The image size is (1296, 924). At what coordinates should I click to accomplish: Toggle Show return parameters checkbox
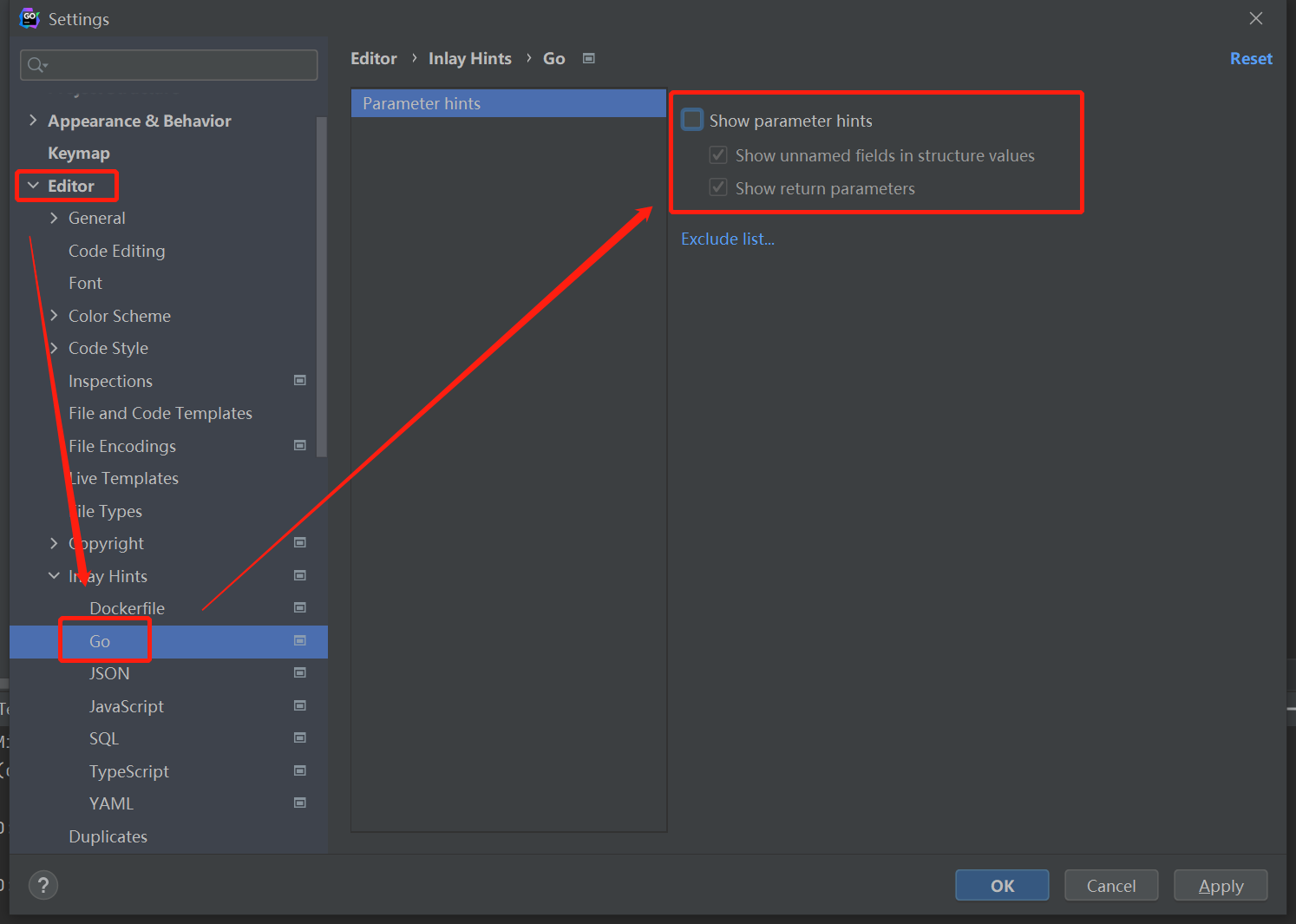click(x=718, y=187)
